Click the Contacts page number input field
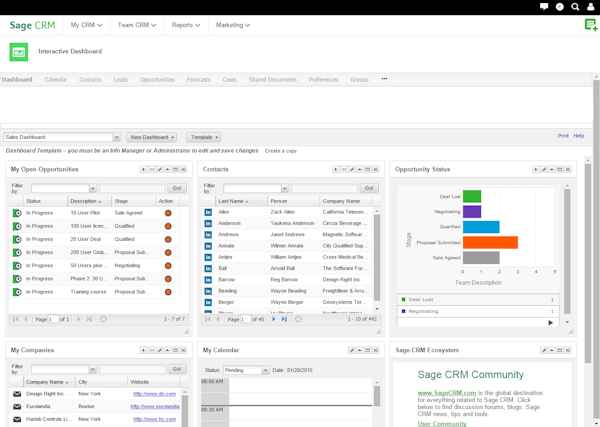 (x=245, y=319)
